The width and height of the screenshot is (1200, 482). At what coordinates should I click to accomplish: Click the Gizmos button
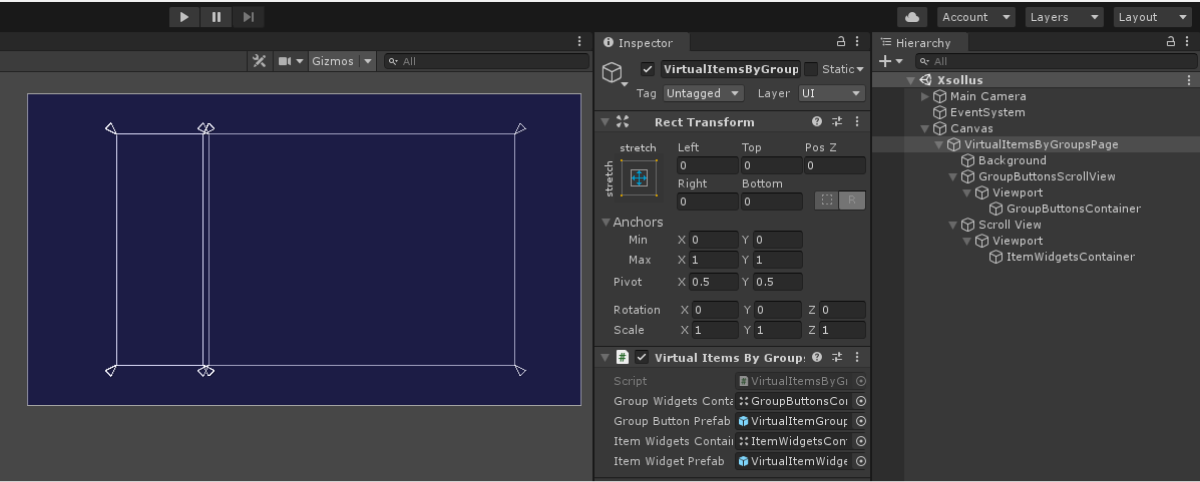332,61
